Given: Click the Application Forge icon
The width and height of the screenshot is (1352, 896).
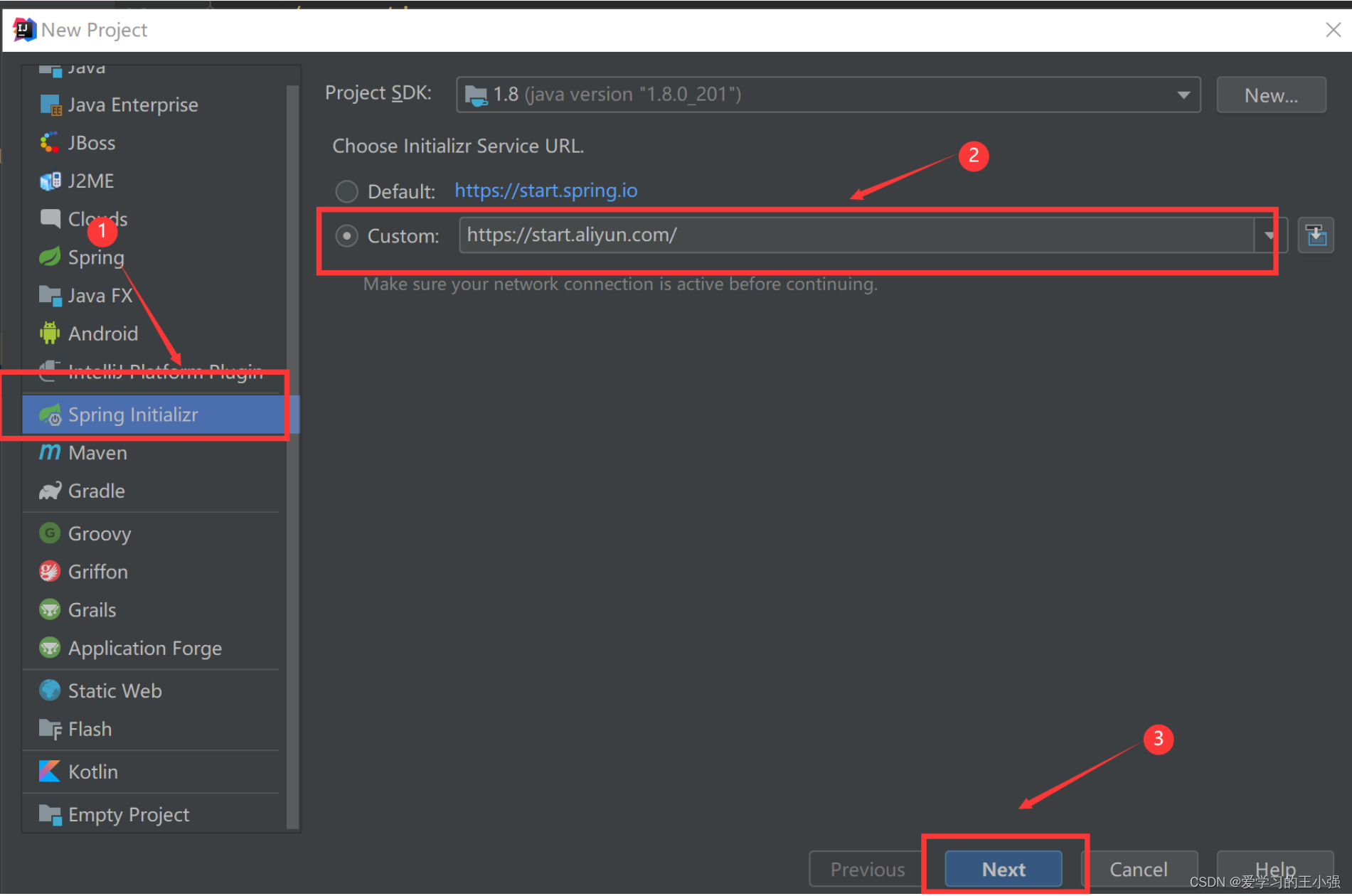Looking at the screenshot, I should click(x=50, y=648).
